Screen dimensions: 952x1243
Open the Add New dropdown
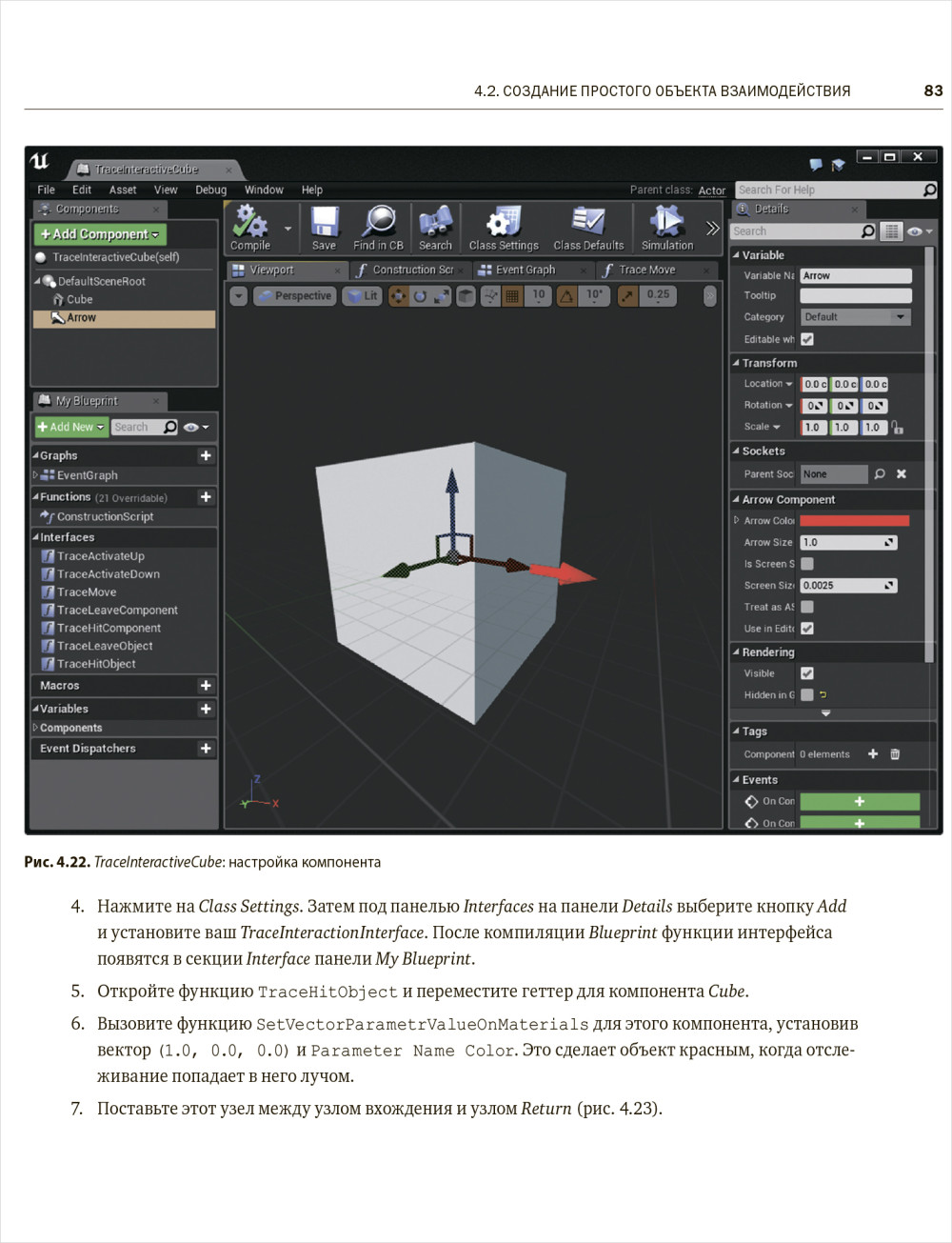(71, 428)
